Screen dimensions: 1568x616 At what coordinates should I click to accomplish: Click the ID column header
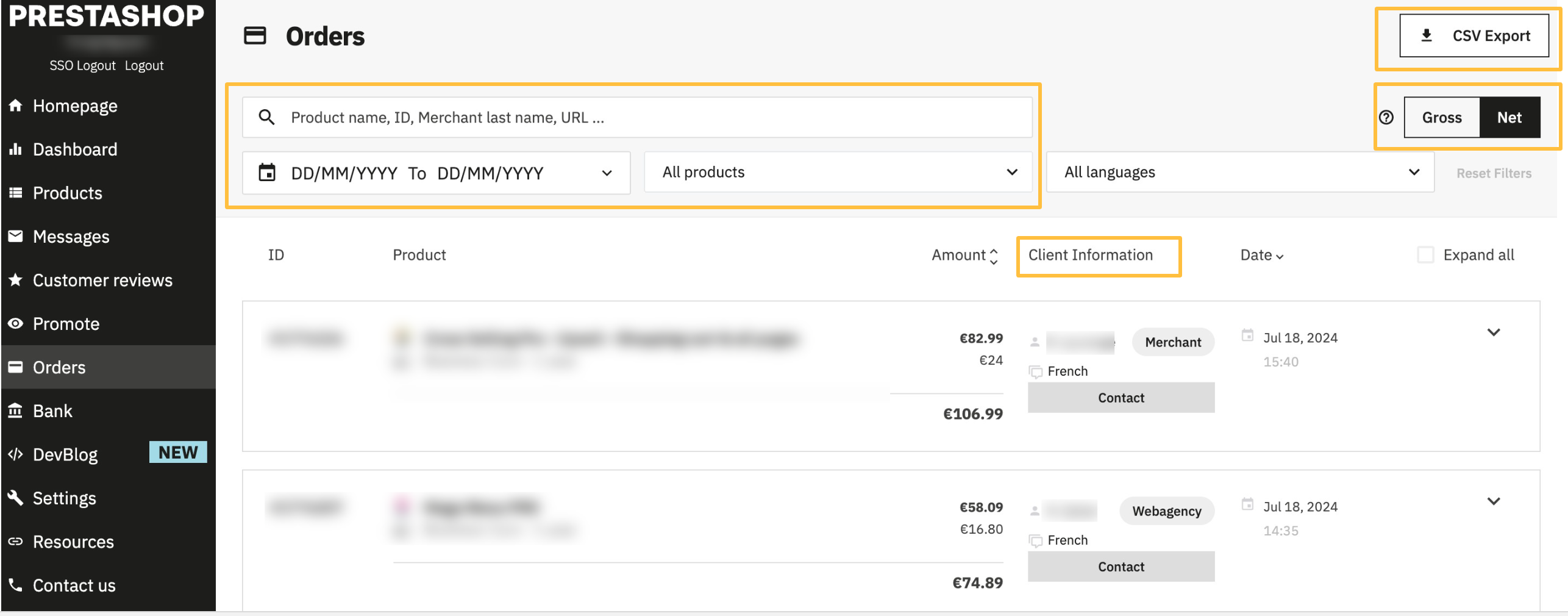pyautogui.click(x=276, y=255)
